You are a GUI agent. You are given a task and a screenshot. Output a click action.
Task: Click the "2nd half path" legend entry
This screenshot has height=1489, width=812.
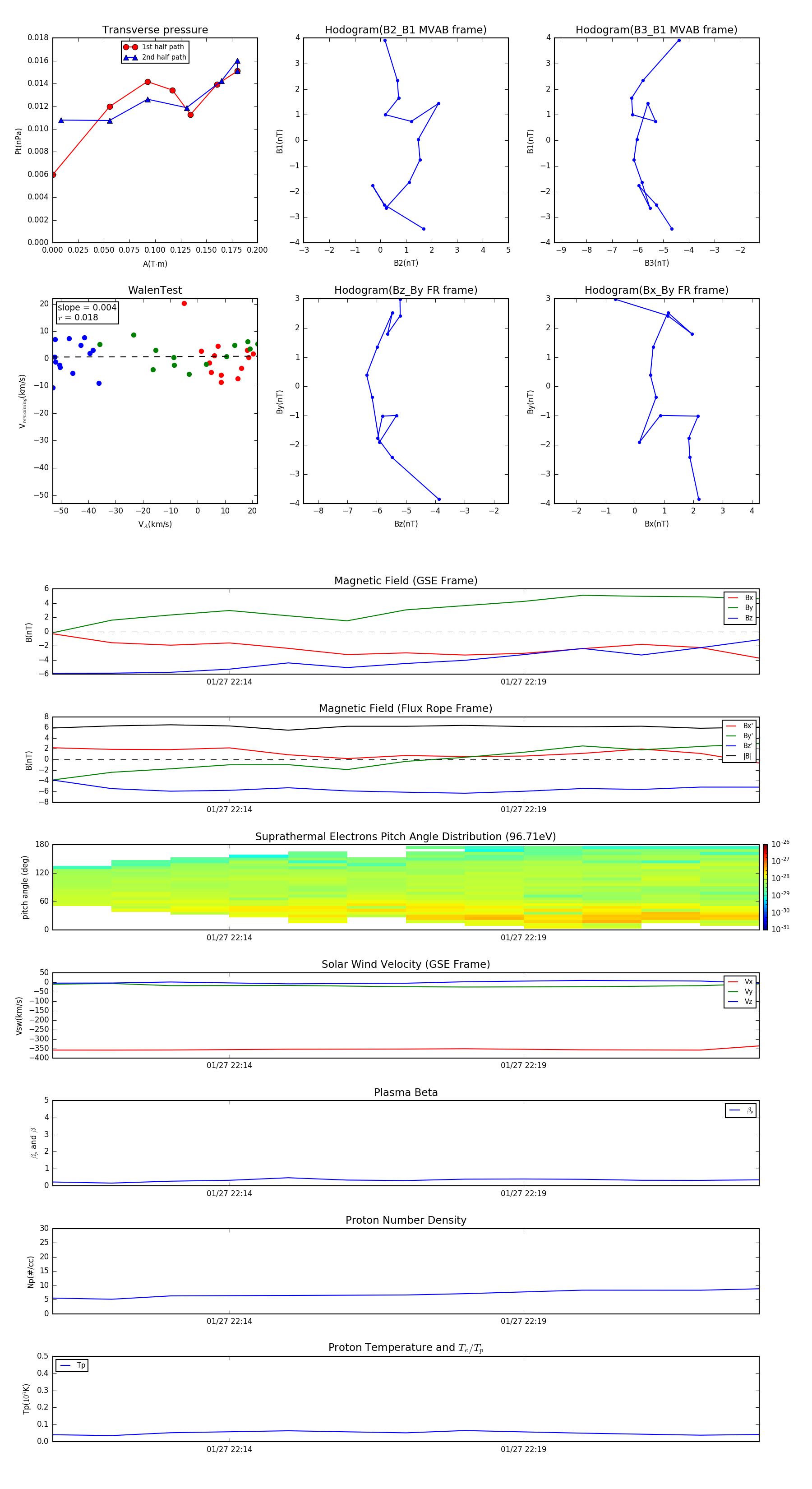pyautogui.click(x=155, y=57)
